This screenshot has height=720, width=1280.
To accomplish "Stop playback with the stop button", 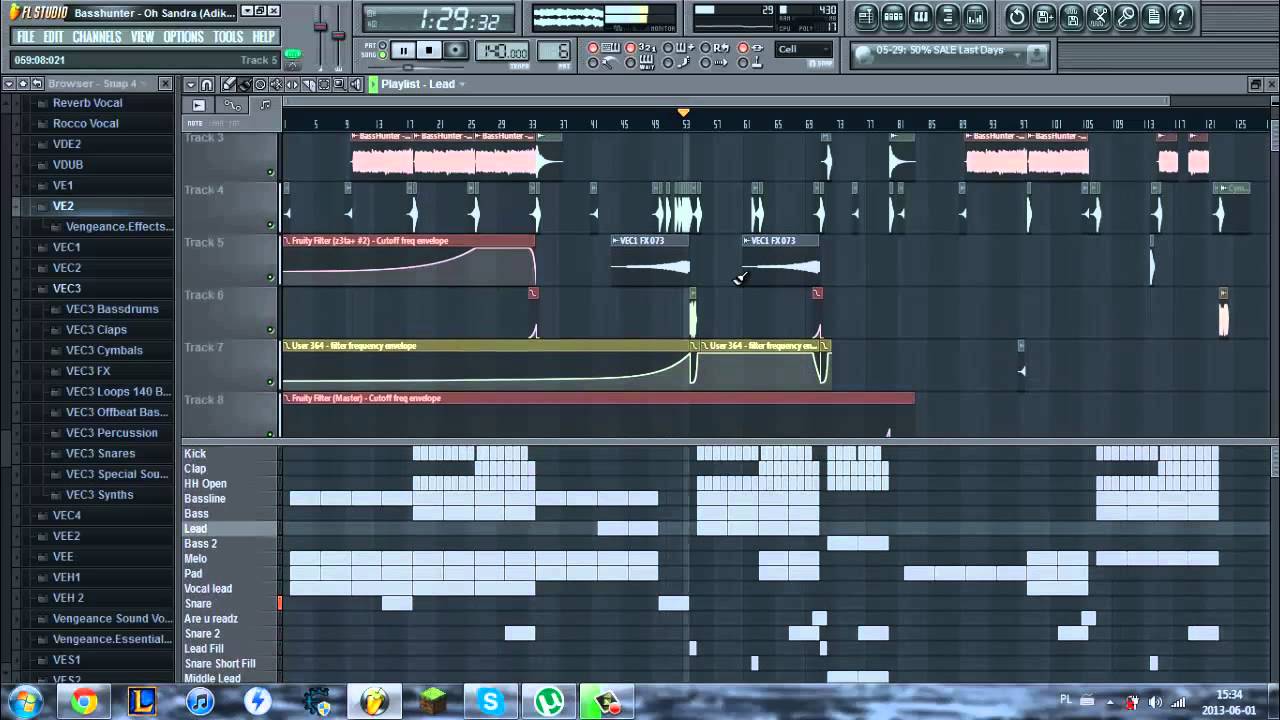I will (429, 50).
